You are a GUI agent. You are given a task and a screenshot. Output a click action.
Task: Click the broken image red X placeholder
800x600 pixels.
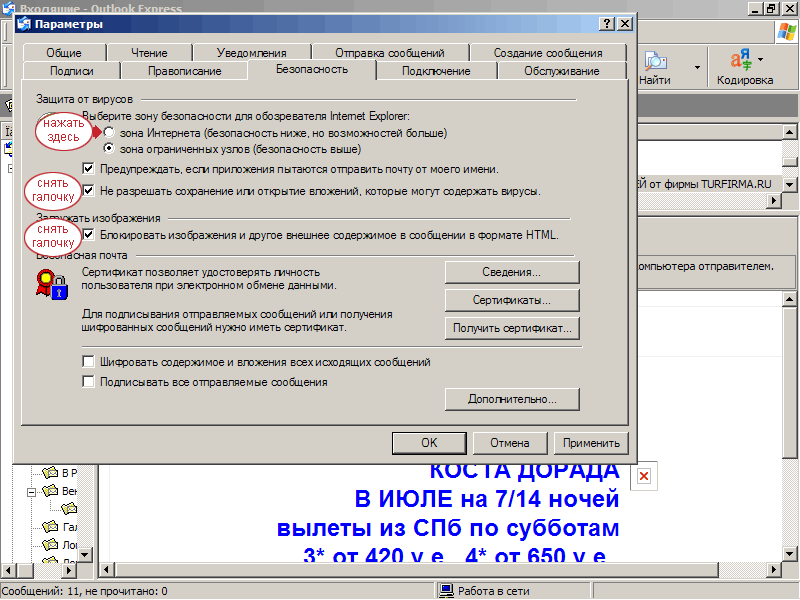[644, 476]
